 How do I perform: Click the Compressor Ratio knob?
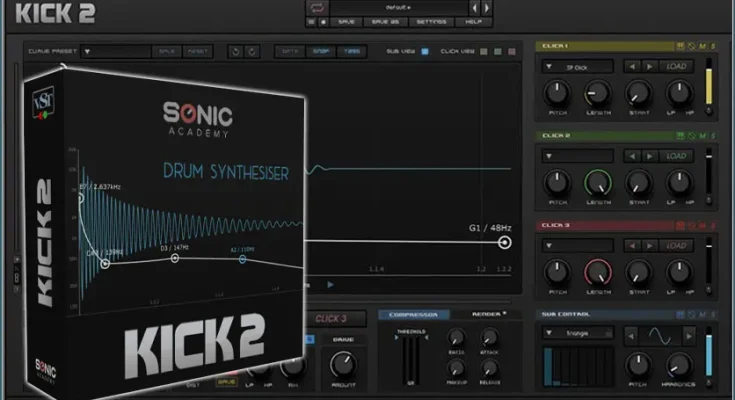pos(456,338)
